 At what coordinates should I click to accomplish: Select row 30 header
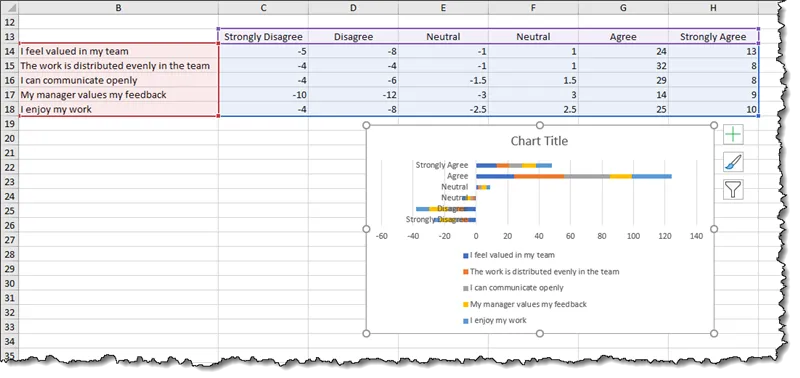pos(10,284)
